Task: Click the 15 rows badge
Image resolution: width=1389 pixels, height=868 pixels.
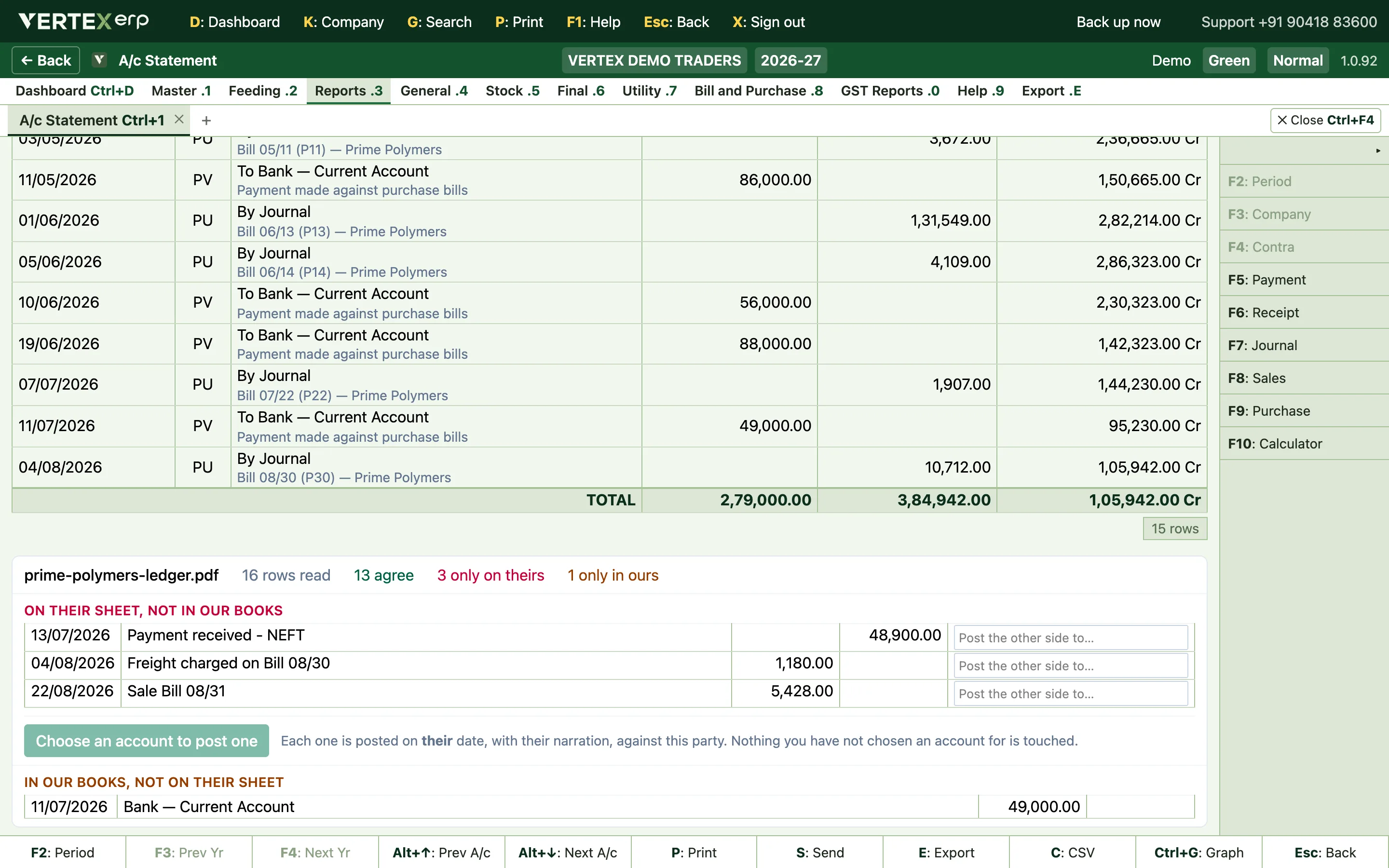Action: click(1174, 529)
